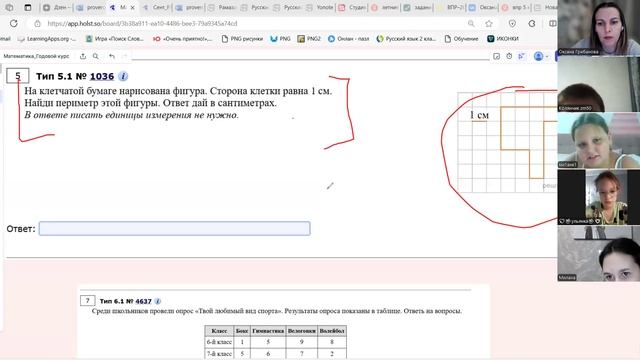Open the 'Обучение' bookmark

pyautogui.click(x=462, y=39)
